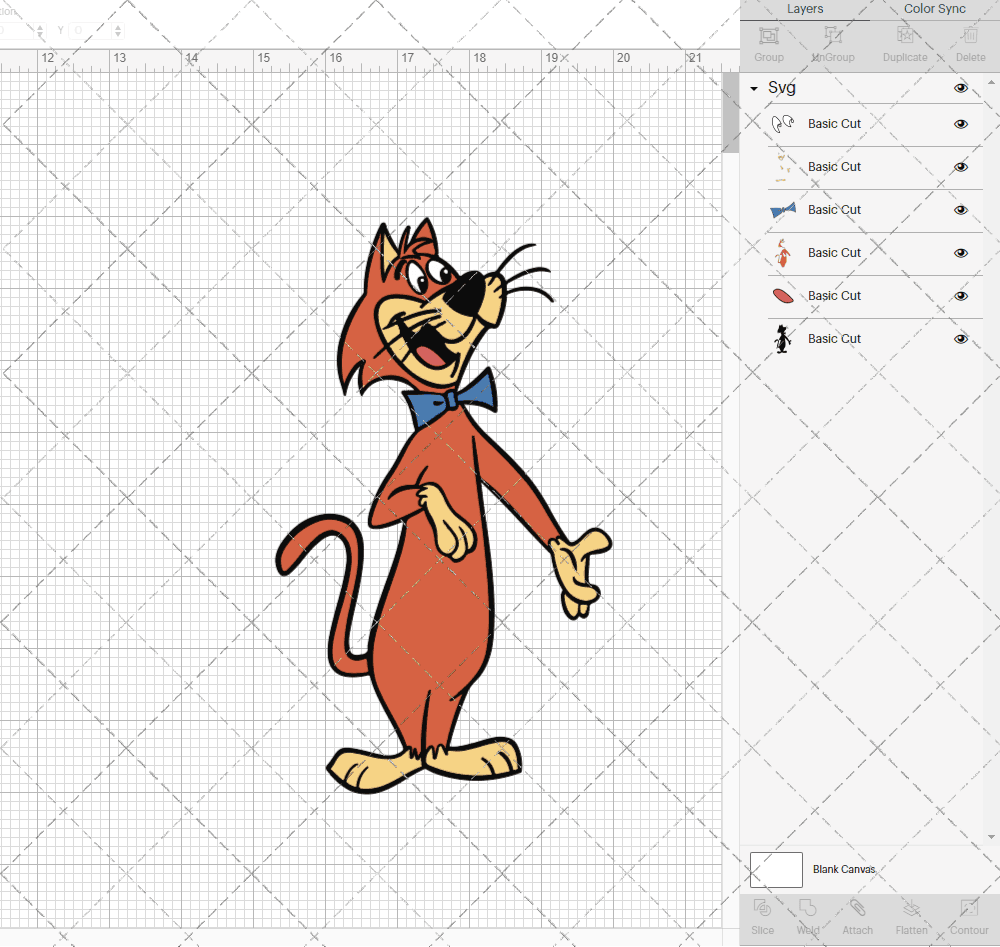Viewport: 1000px width, 947px height.
Task: Click the Blank Canvas label
Action: point(844,869)
